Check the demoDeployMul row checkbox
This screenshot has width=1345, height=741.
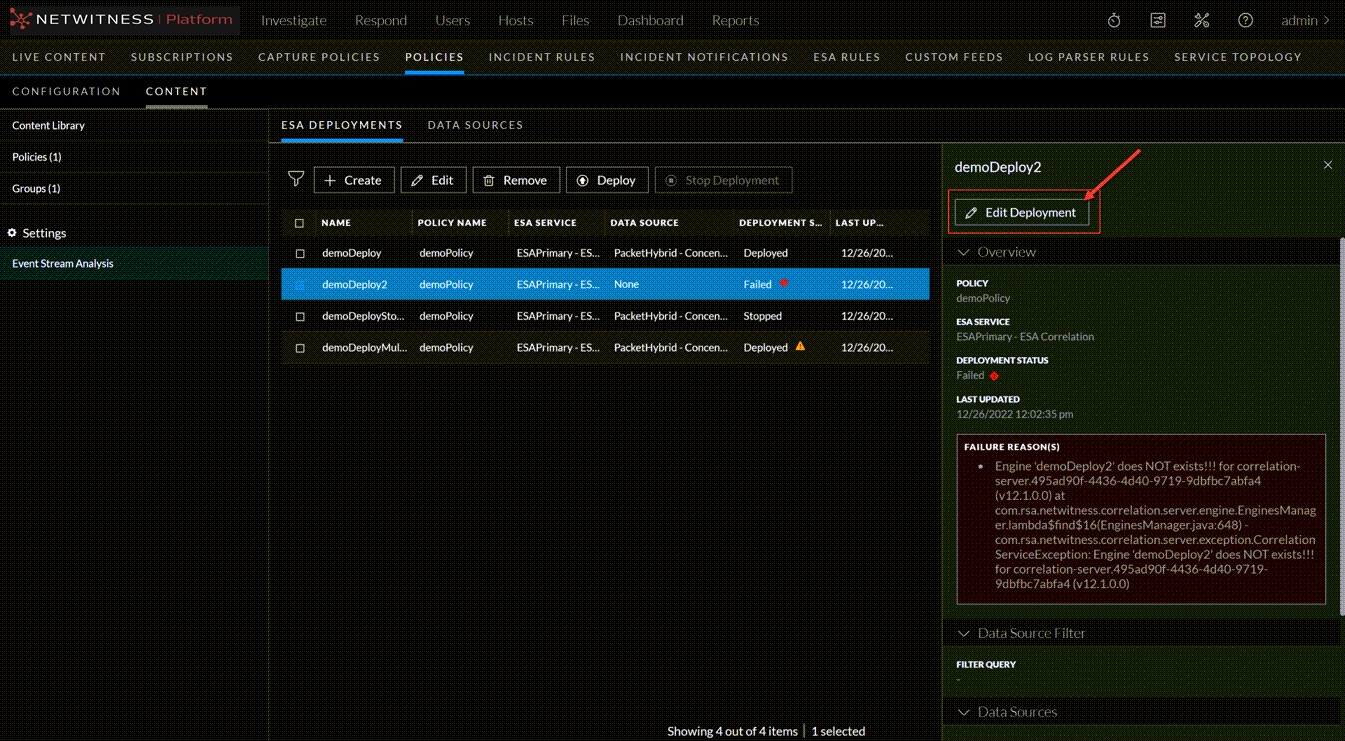[300, 348]
